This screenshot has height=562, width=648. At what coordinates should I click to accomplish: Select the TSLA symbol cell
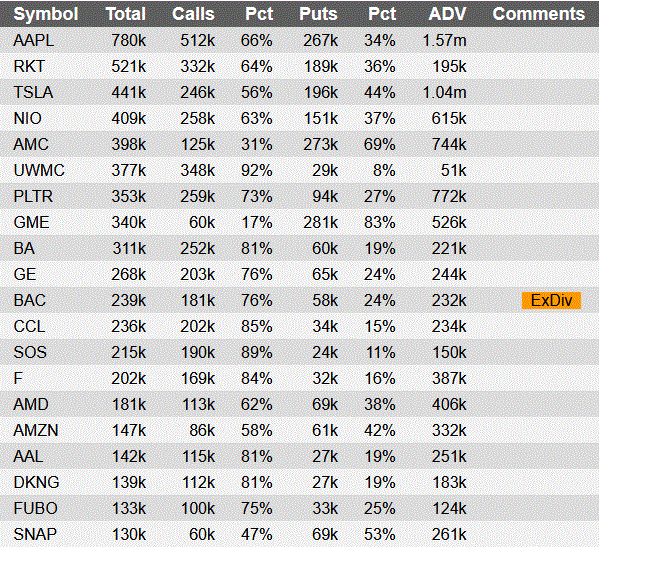[x=34, y=92]
